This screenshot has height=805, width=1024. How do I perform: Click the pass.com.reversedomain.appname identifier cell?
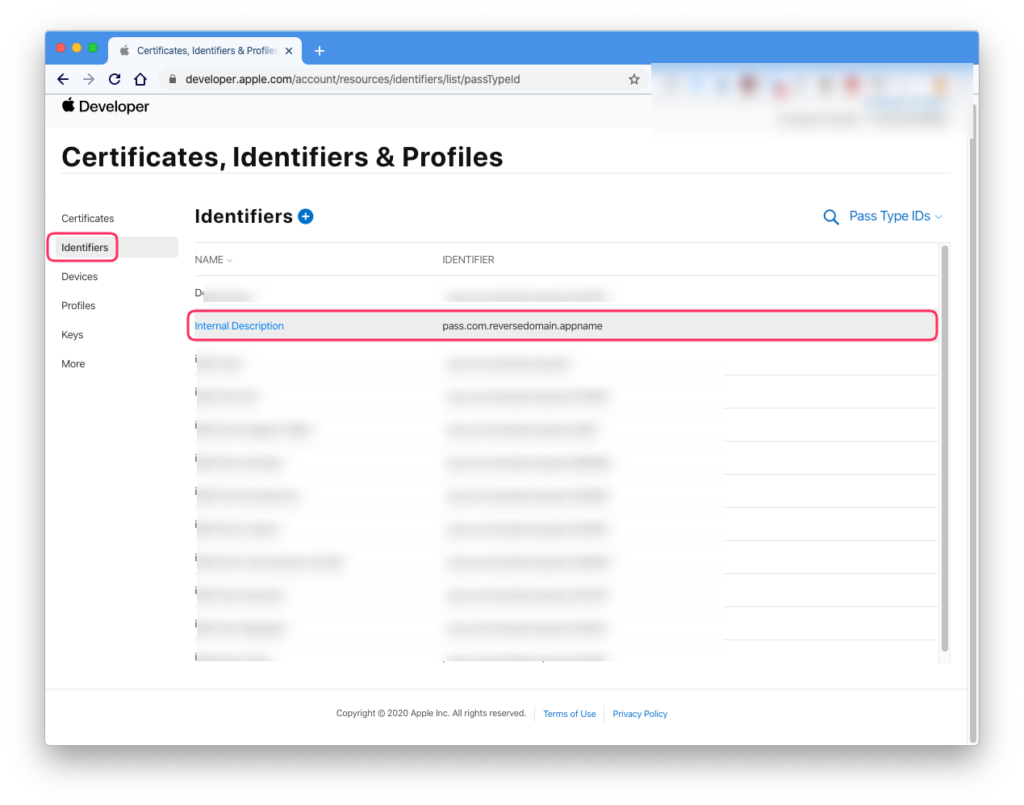[522, 326]
